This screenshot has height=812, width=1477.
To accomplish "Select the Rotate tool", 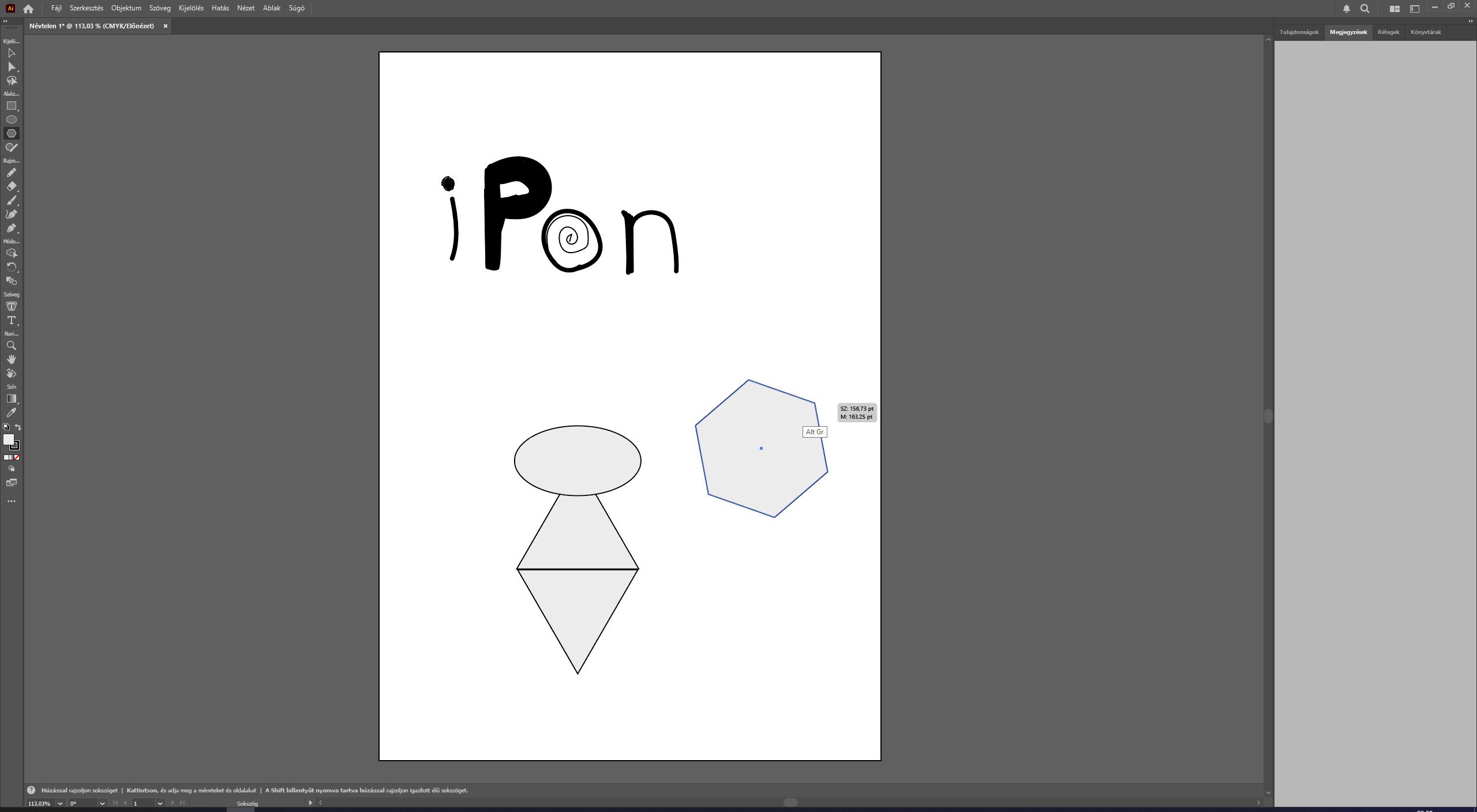I will [x=11, y=267].
